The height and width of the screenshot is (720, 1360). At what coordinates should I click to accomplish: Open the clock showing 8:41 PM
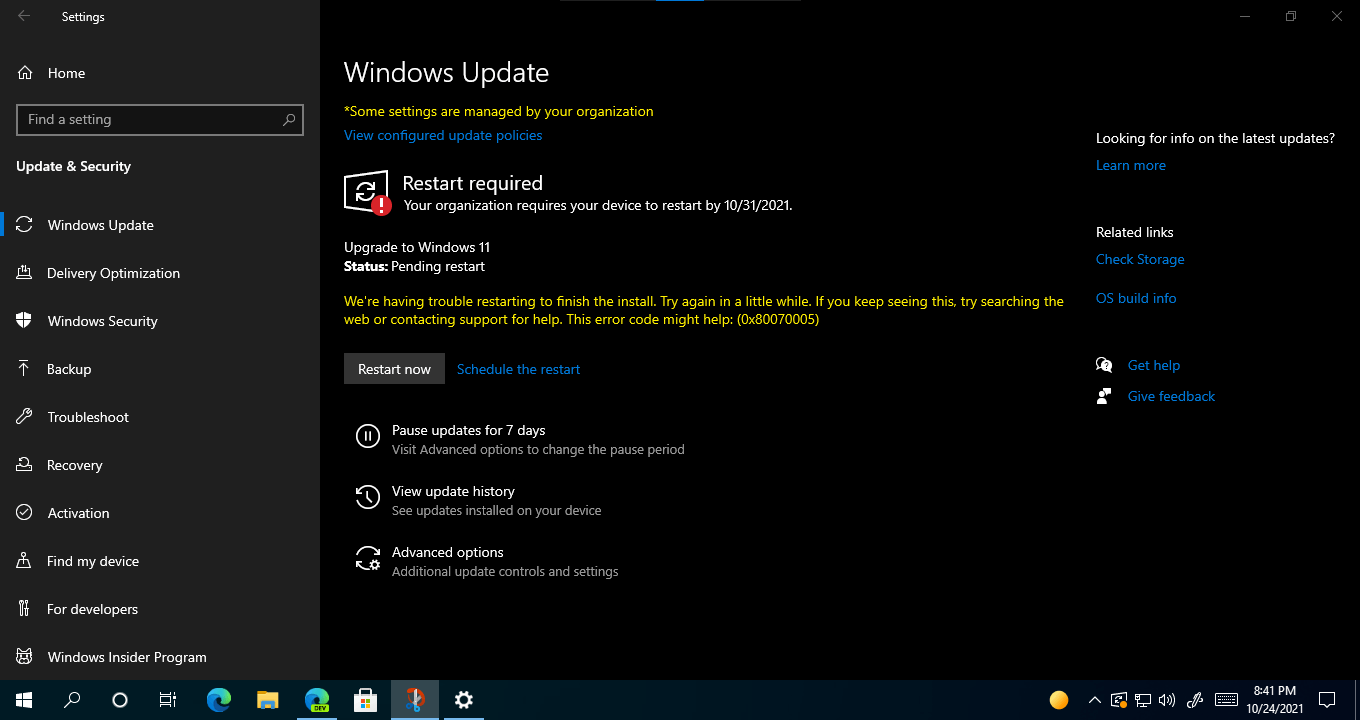click(1274, 700)
